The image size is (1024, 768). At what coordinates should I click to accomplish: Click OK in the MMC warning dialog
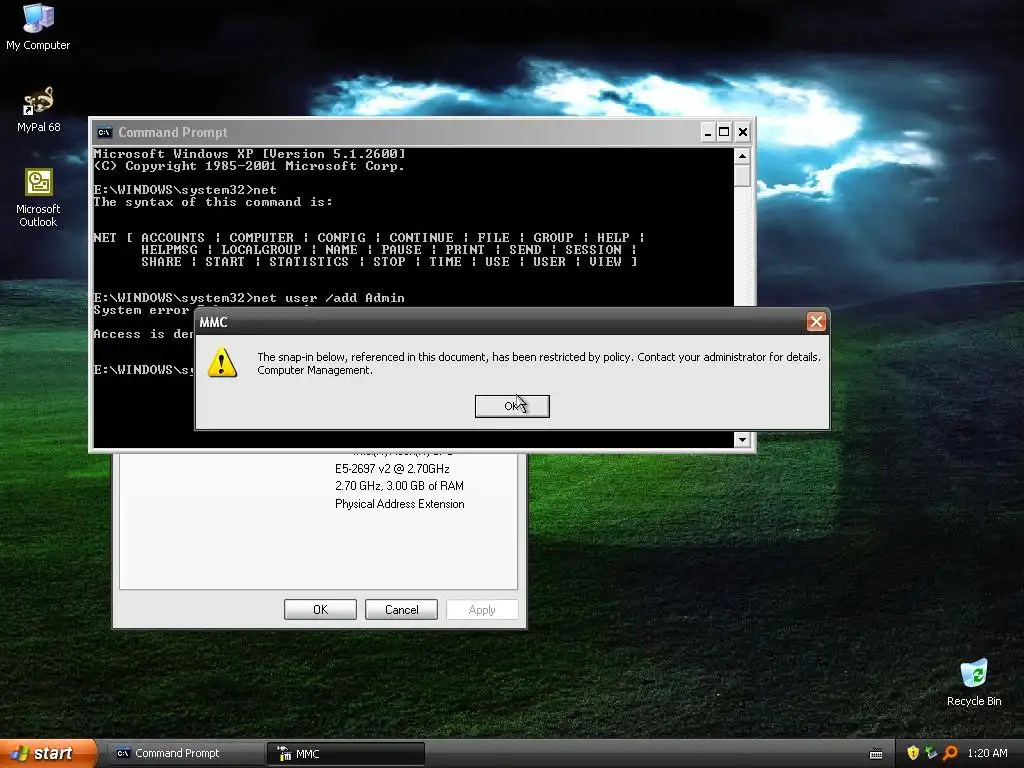pos(512,406)
